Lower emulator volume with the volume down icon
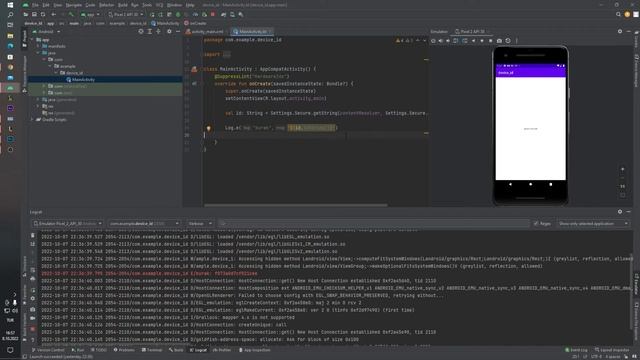 [x=448, y=41]
